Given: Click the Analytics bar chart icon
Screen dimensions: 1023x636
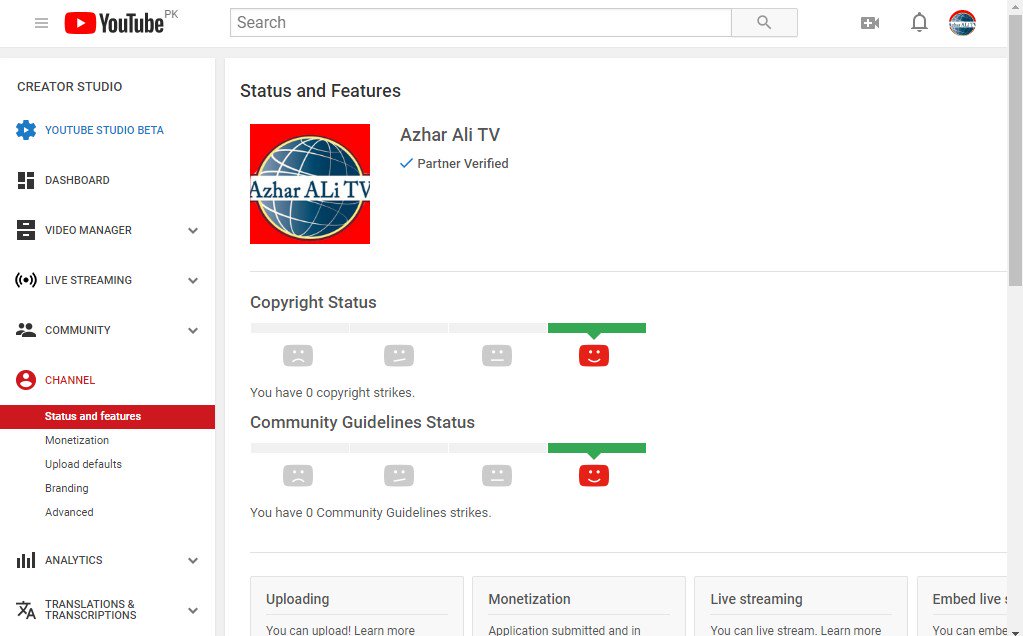Looking at the screenshot, I should [26, 560].
